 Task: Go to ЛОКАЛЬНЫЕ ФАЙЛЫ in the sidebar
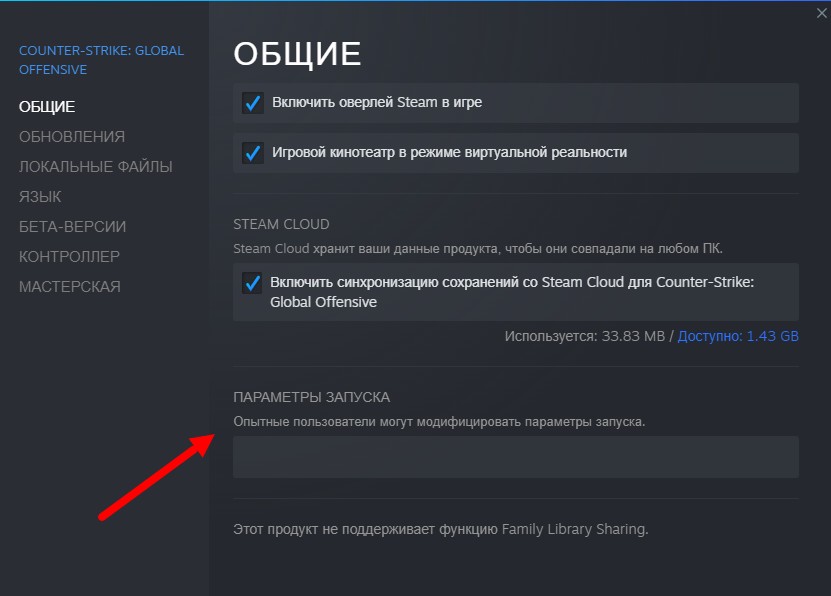click(x=96, y=167)
